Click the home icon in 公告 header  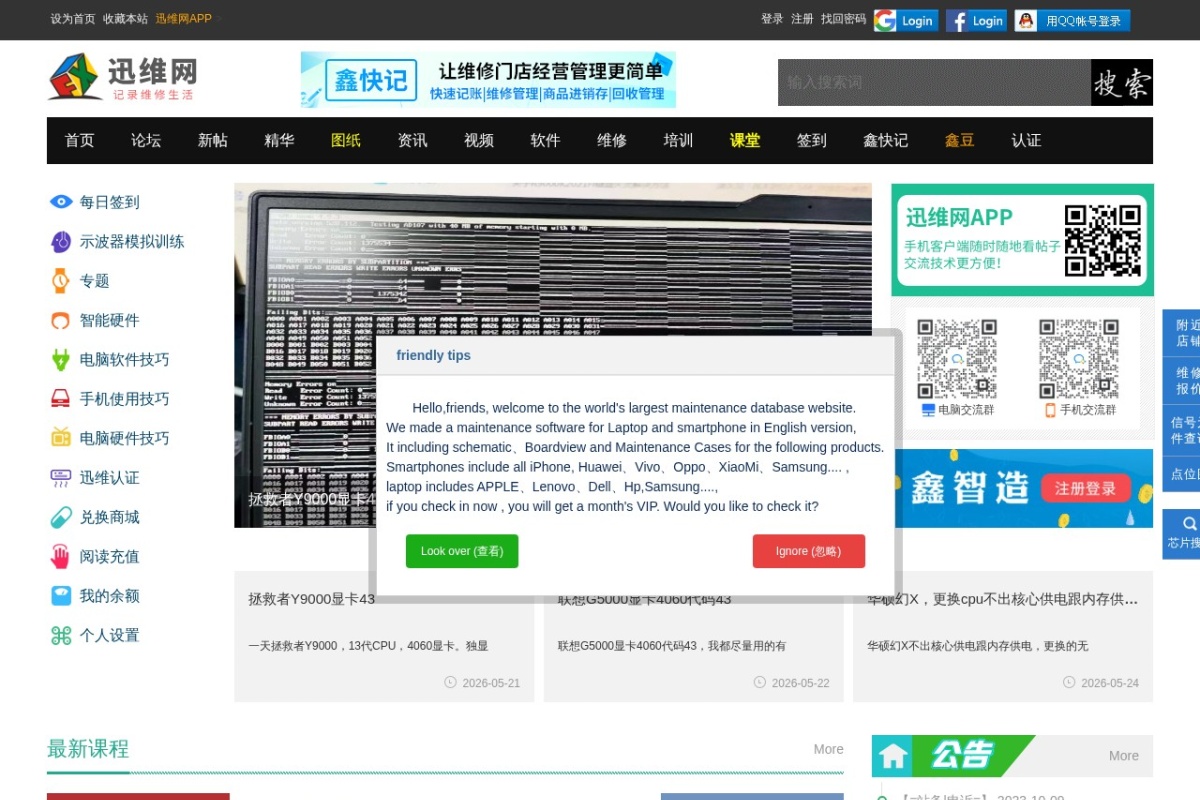click(893, 756)
